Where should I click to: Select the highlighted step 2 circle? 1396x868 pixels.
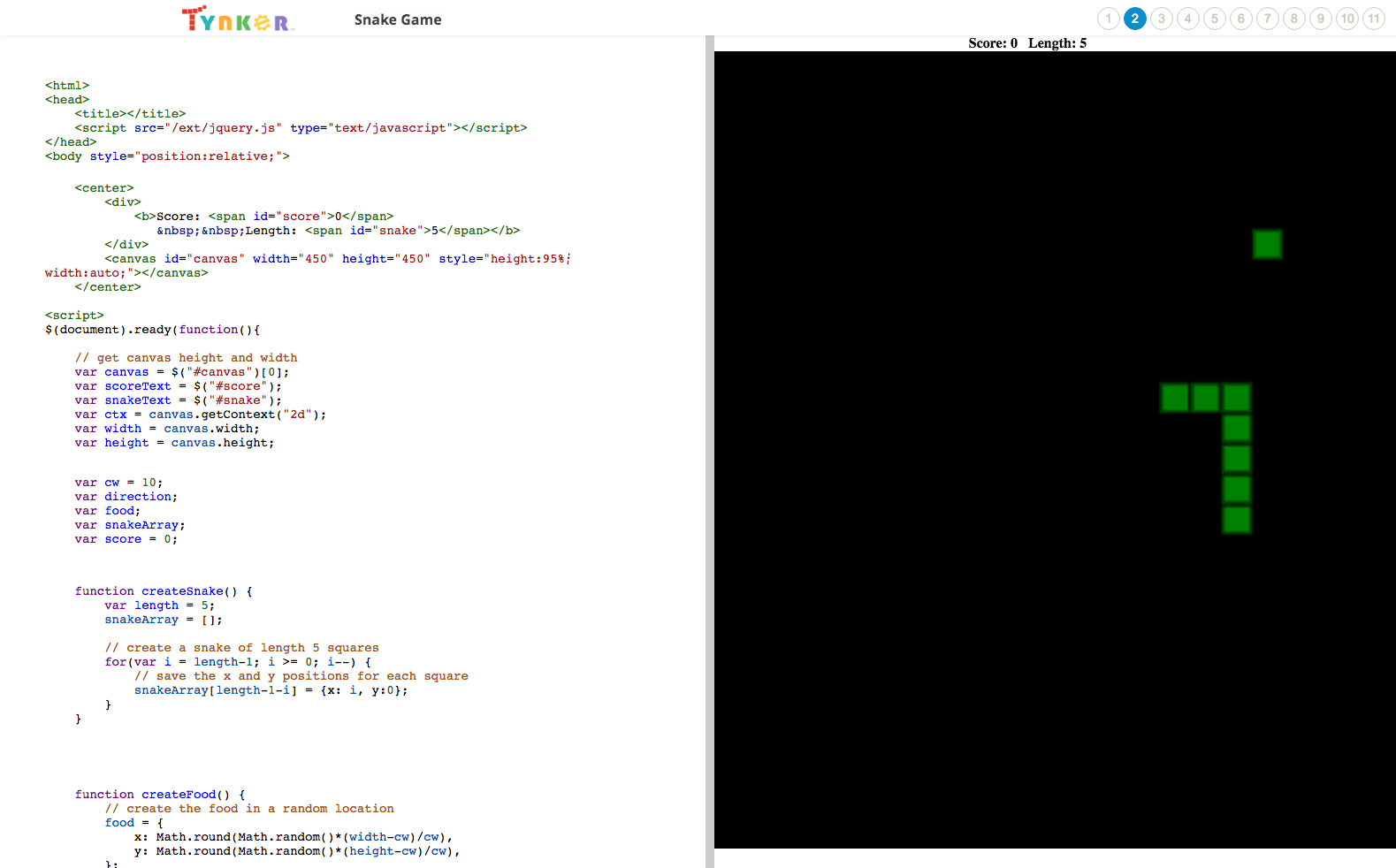1134,19
